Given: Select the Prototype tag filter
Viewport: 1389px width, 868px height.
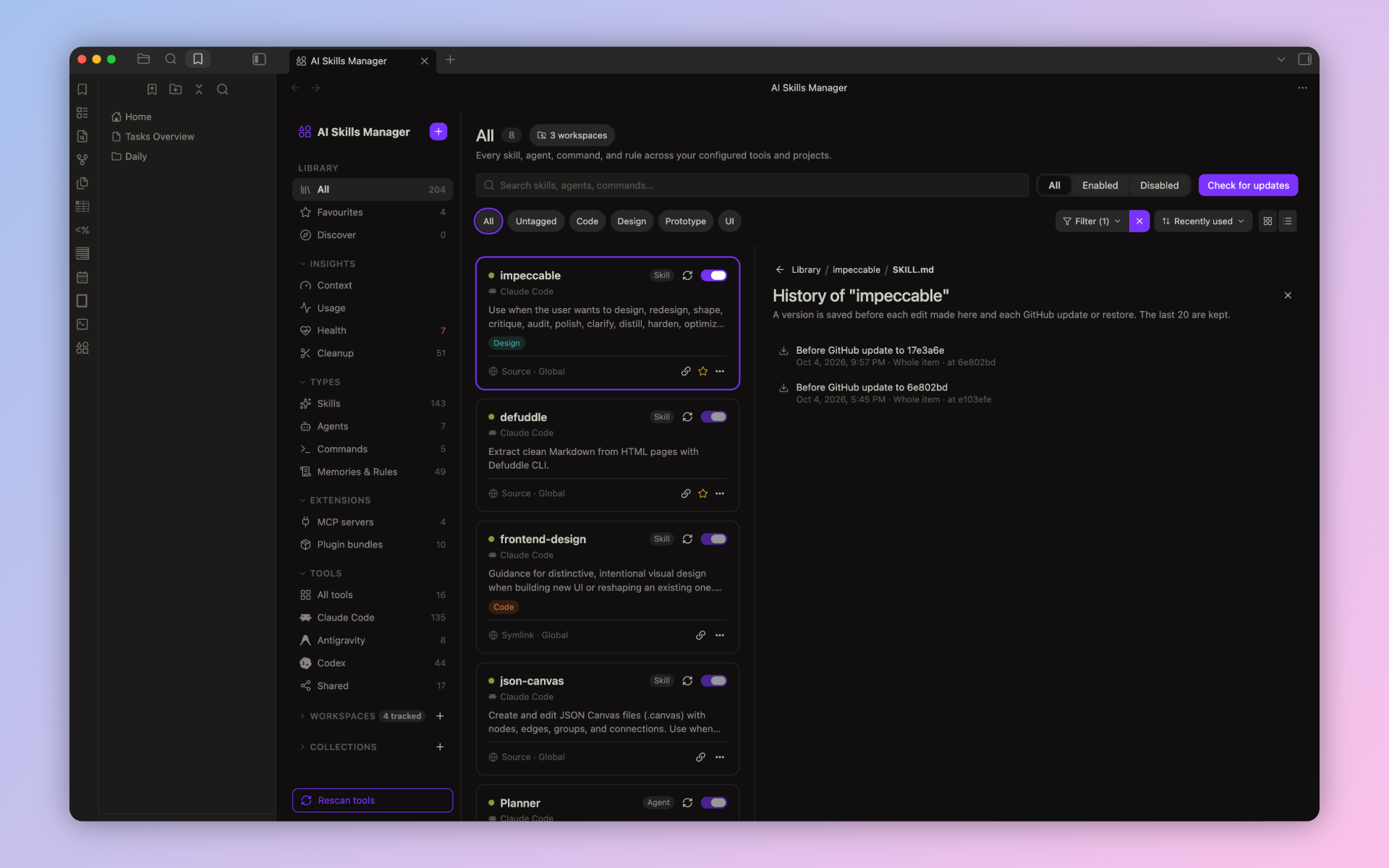Looking at the screenshot, I should [685, 221].
